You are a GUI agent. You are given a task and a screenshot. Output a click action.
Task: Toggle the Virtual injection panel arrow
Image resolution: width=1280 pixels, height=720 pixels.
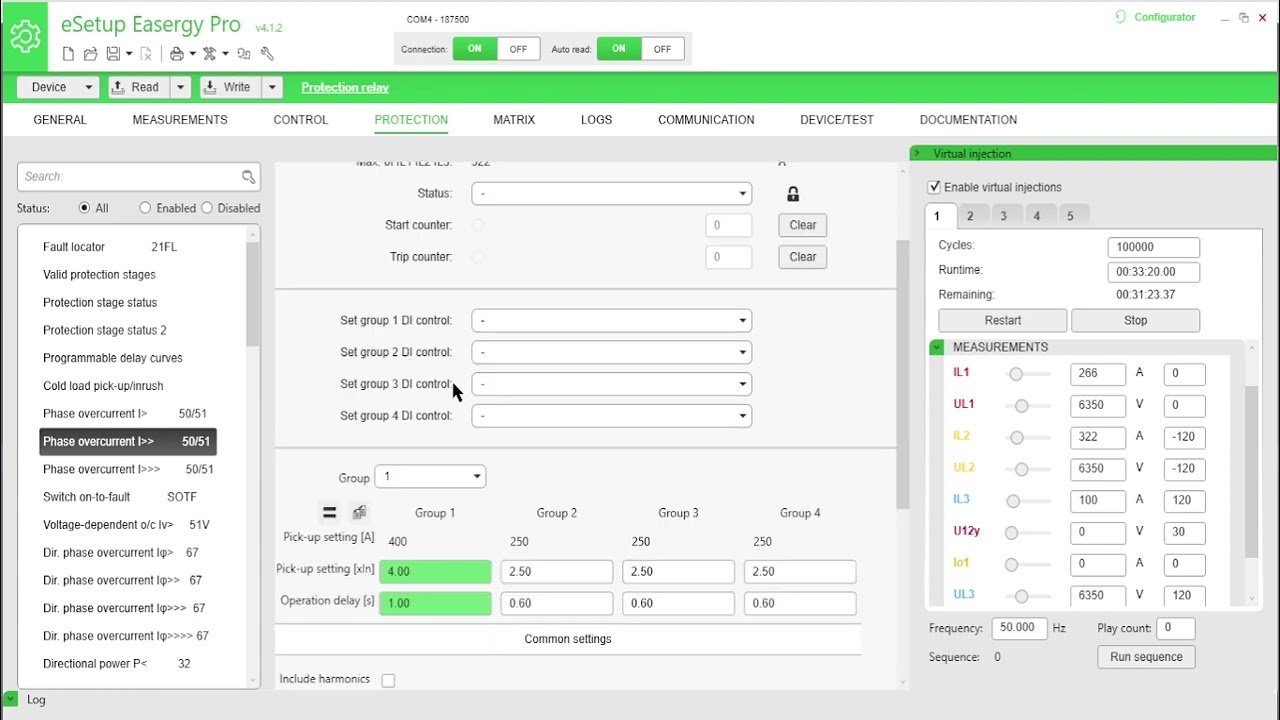tap(916, 153)
